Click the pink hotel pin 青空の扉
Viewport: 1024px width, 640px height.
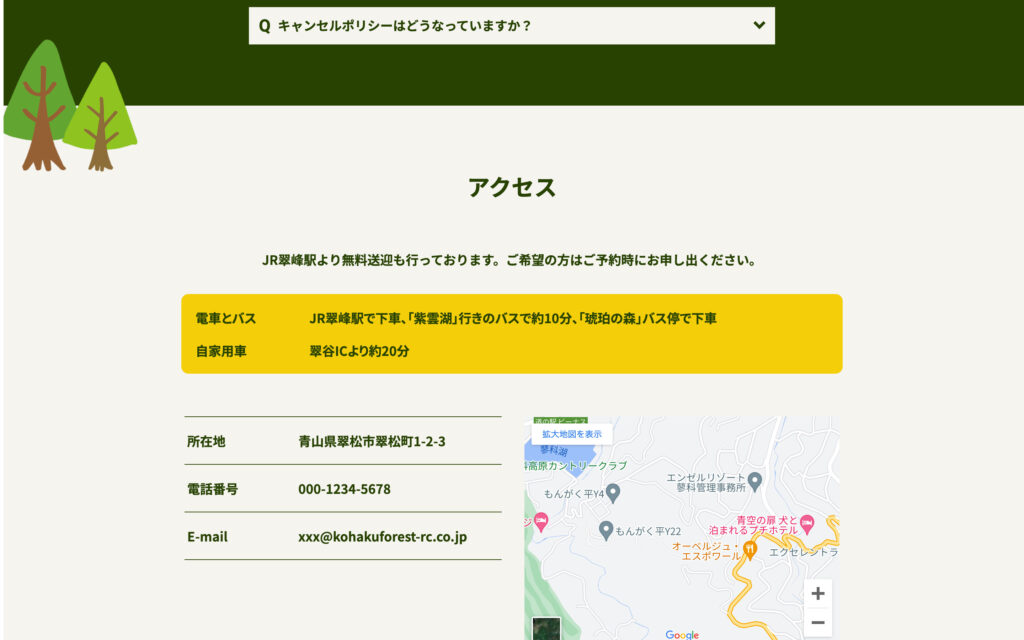click(x=807, y=524)
